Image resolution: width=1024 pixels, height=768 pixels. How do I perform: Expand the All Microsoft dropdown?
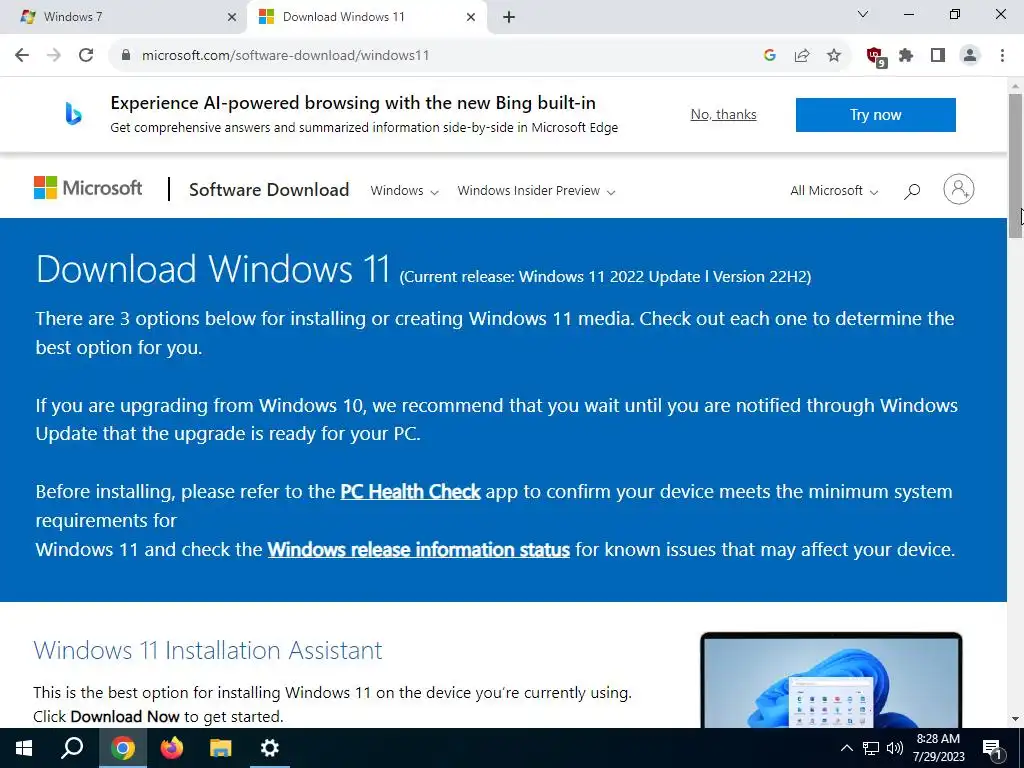click(x=834, y=191)
